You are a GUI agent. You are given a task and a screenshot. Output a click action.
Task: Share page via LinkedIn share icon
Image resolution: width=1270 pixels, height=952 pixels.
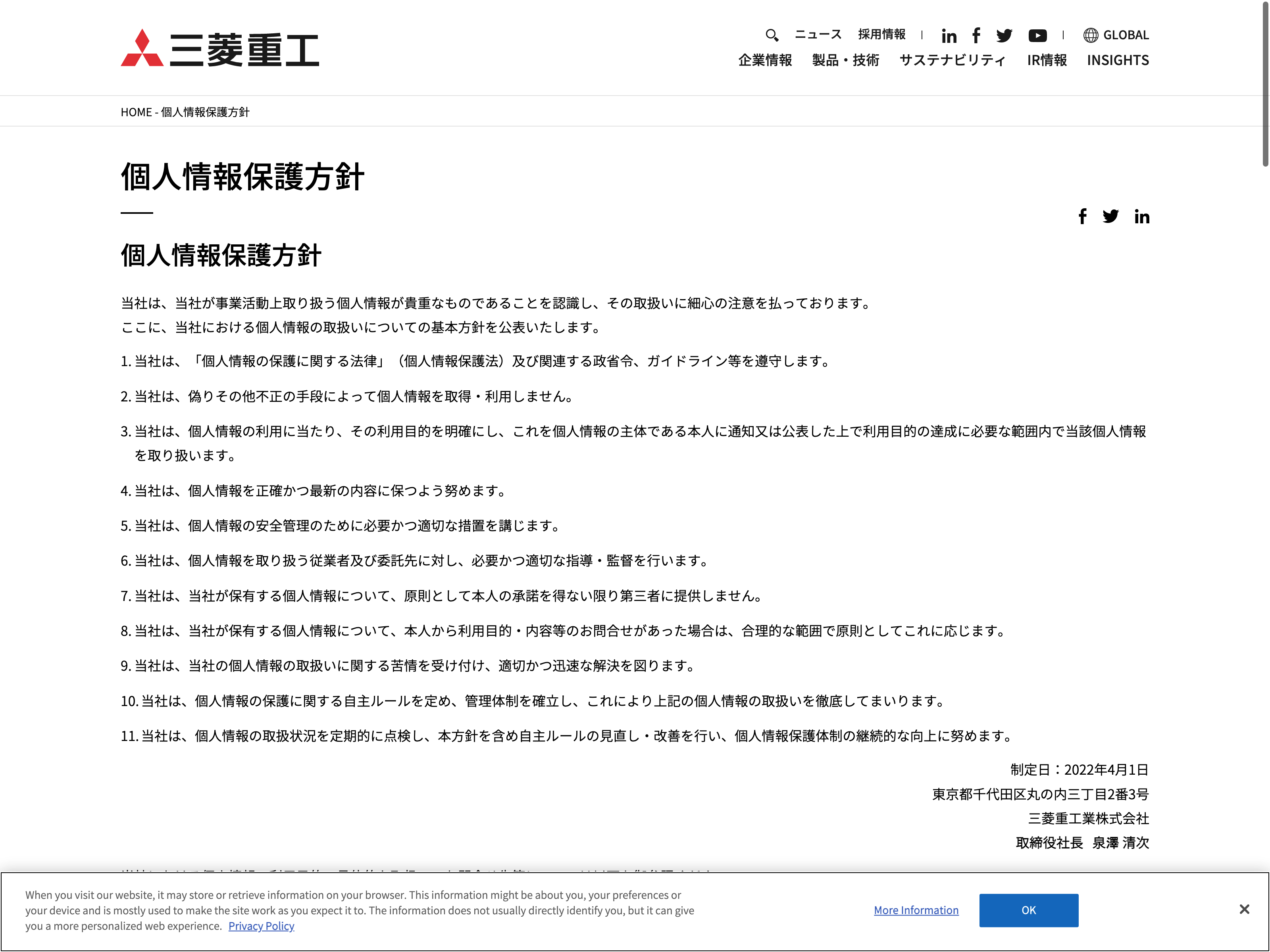[1141, 216]
